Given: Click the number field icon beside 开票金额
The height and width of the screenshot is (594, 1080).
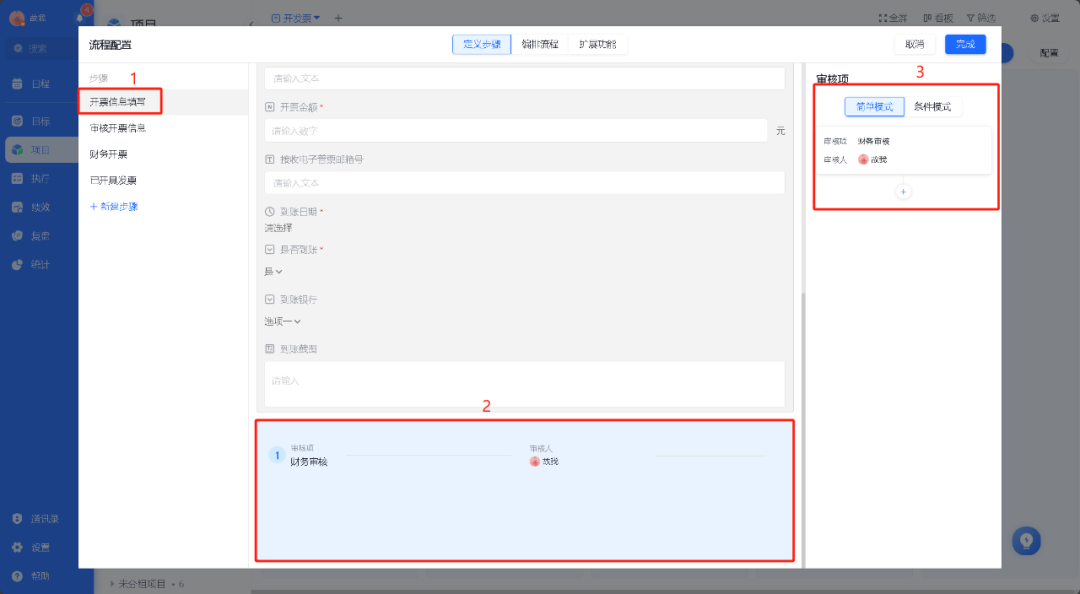Looking at the screenshot, I should [270, 107].
